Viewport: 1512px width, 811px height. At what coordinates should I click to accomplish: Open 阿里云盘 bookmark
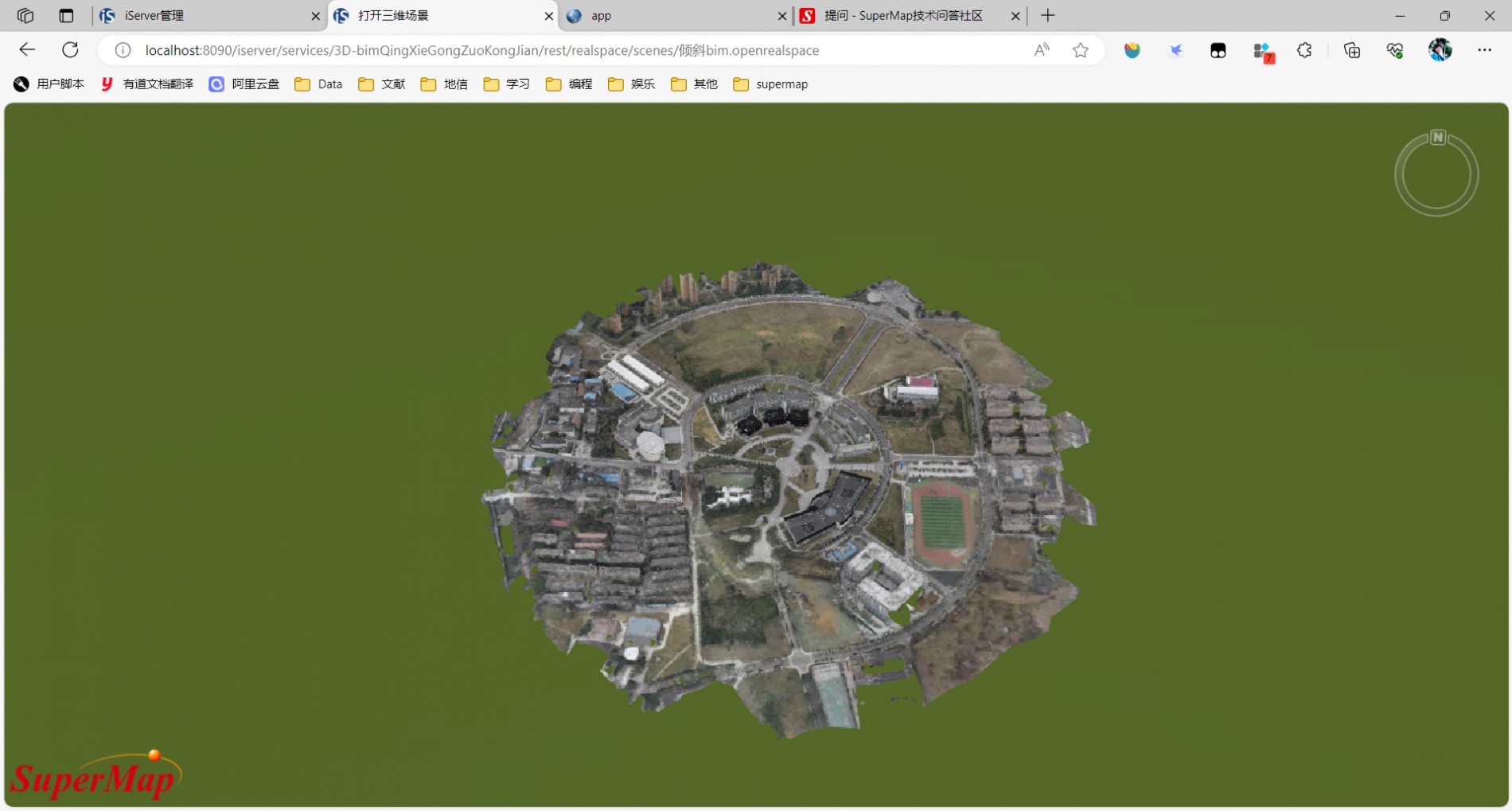[244, 84]
